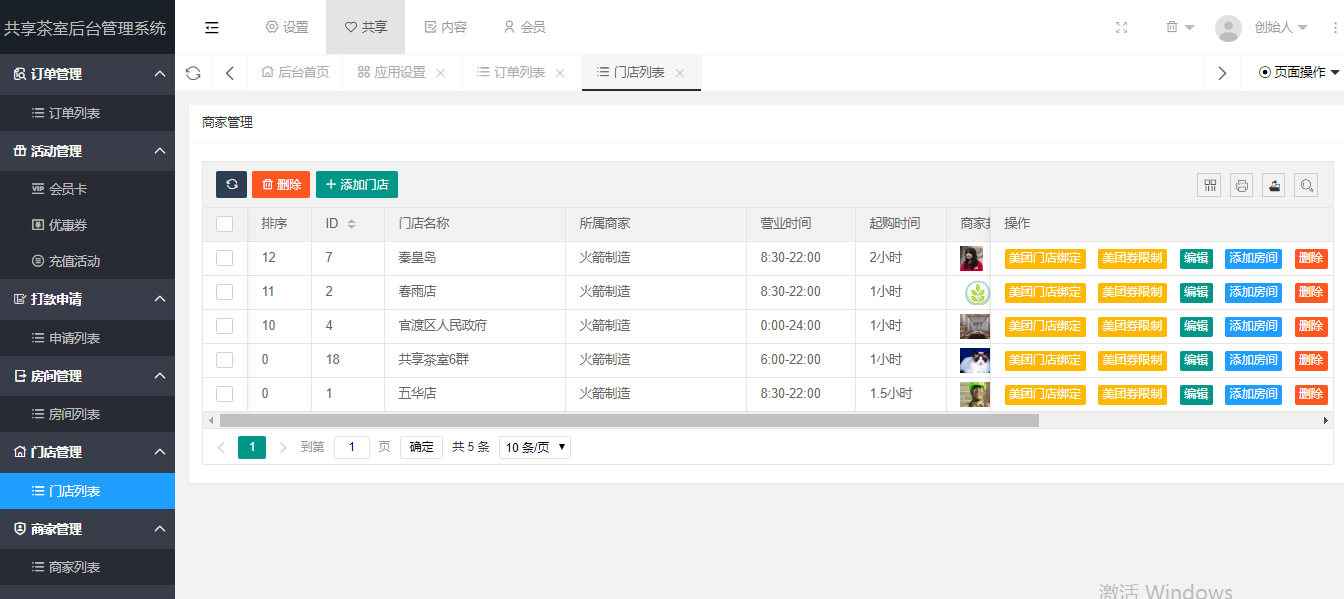
Task: Click the sidebar collapse menu icon
Action: pos(212,28)
